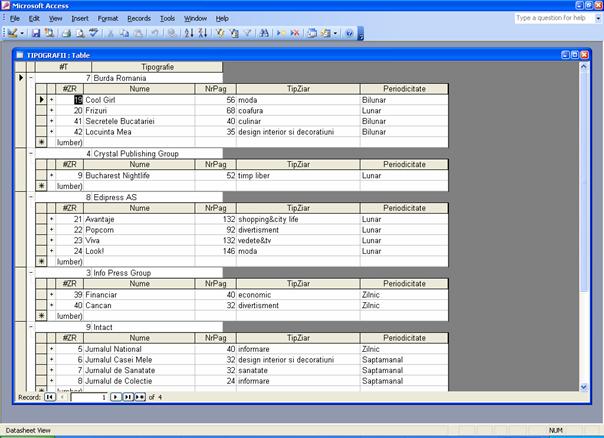Jump to the first record in navigation bar
604x438 pixels.
click(50, 397)
